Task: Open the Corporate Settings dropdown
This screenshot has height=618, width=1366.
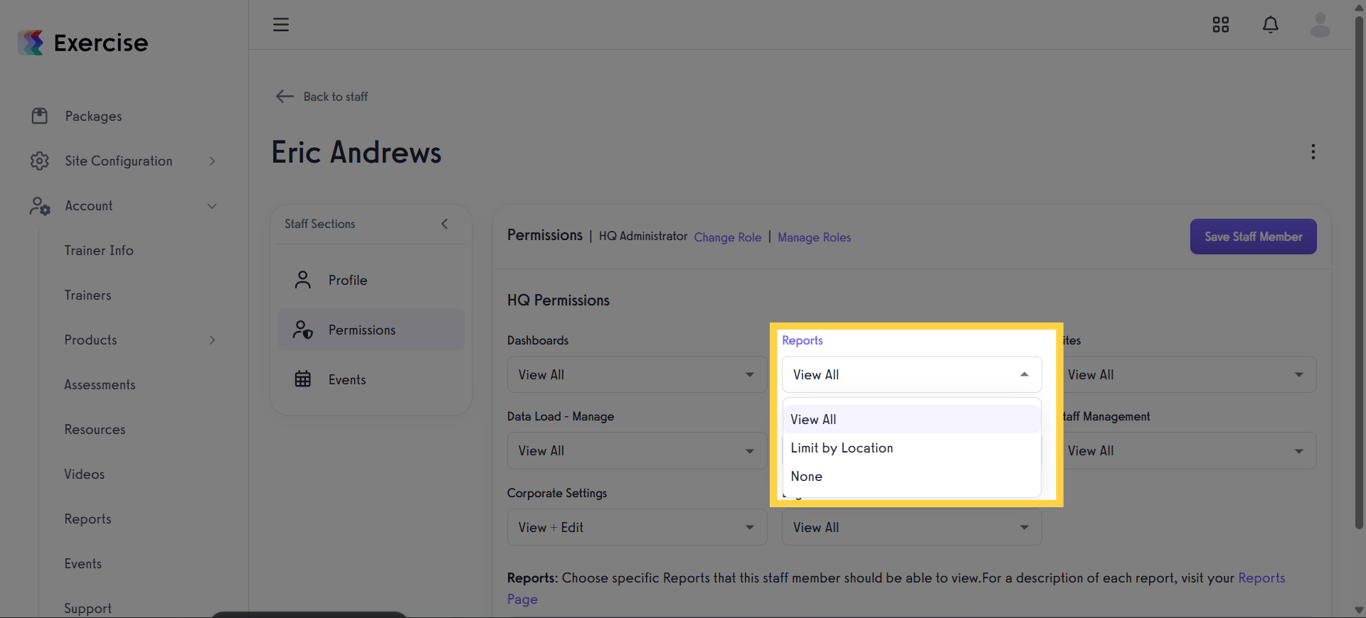Action: point(636,528)
